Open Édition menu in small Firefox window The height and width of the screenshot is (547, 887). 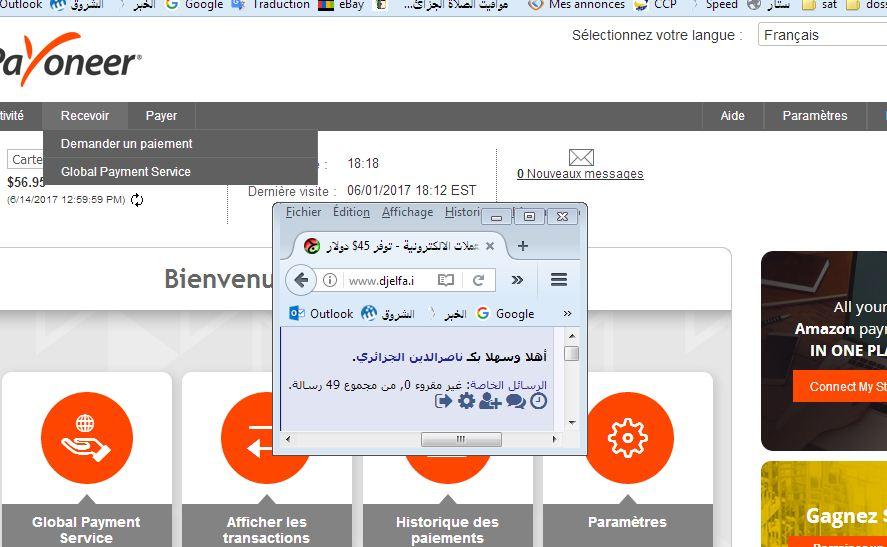[x=351, y=212]
